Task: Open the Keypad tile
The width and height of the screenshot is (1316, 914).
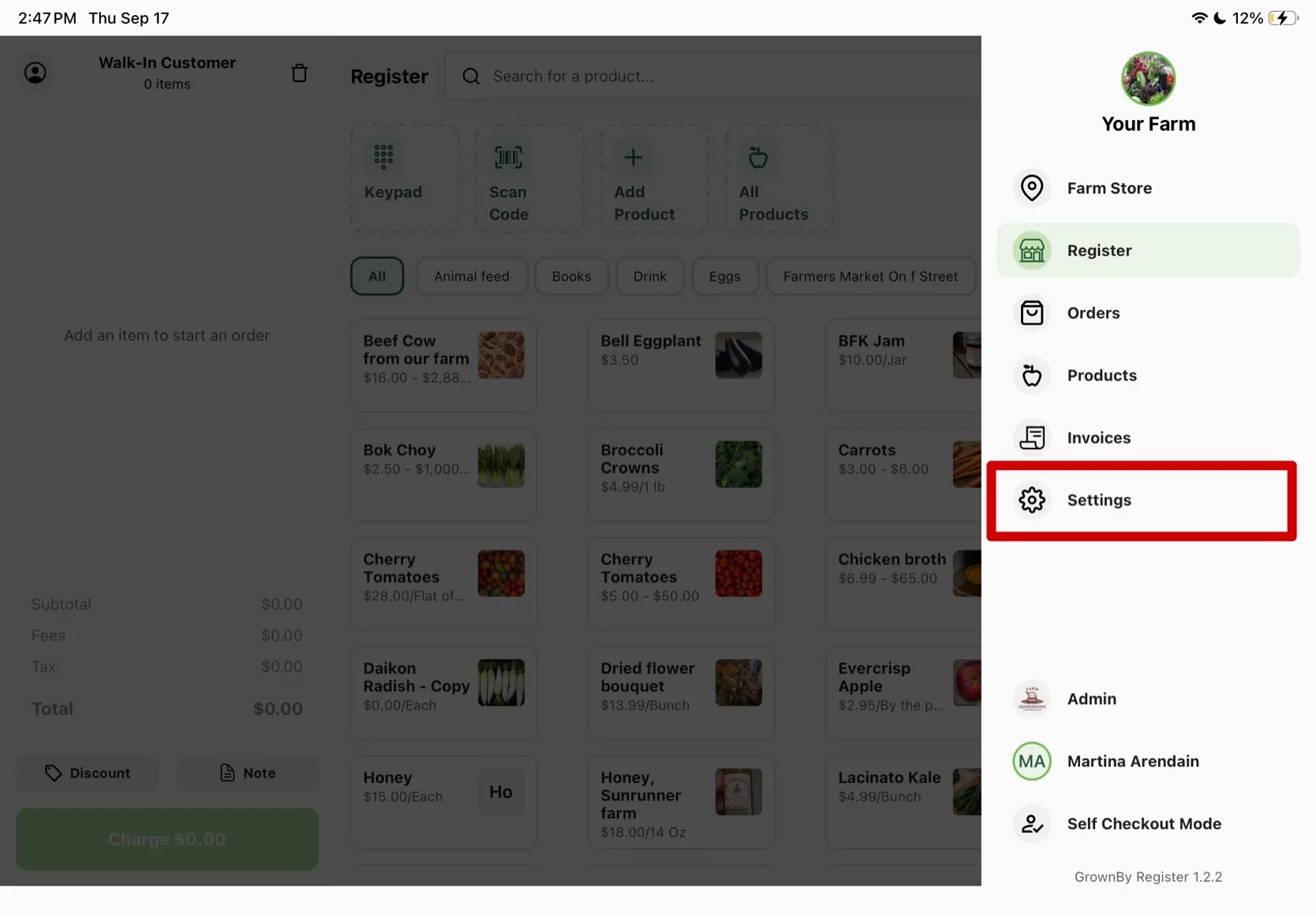Action: 405,178
